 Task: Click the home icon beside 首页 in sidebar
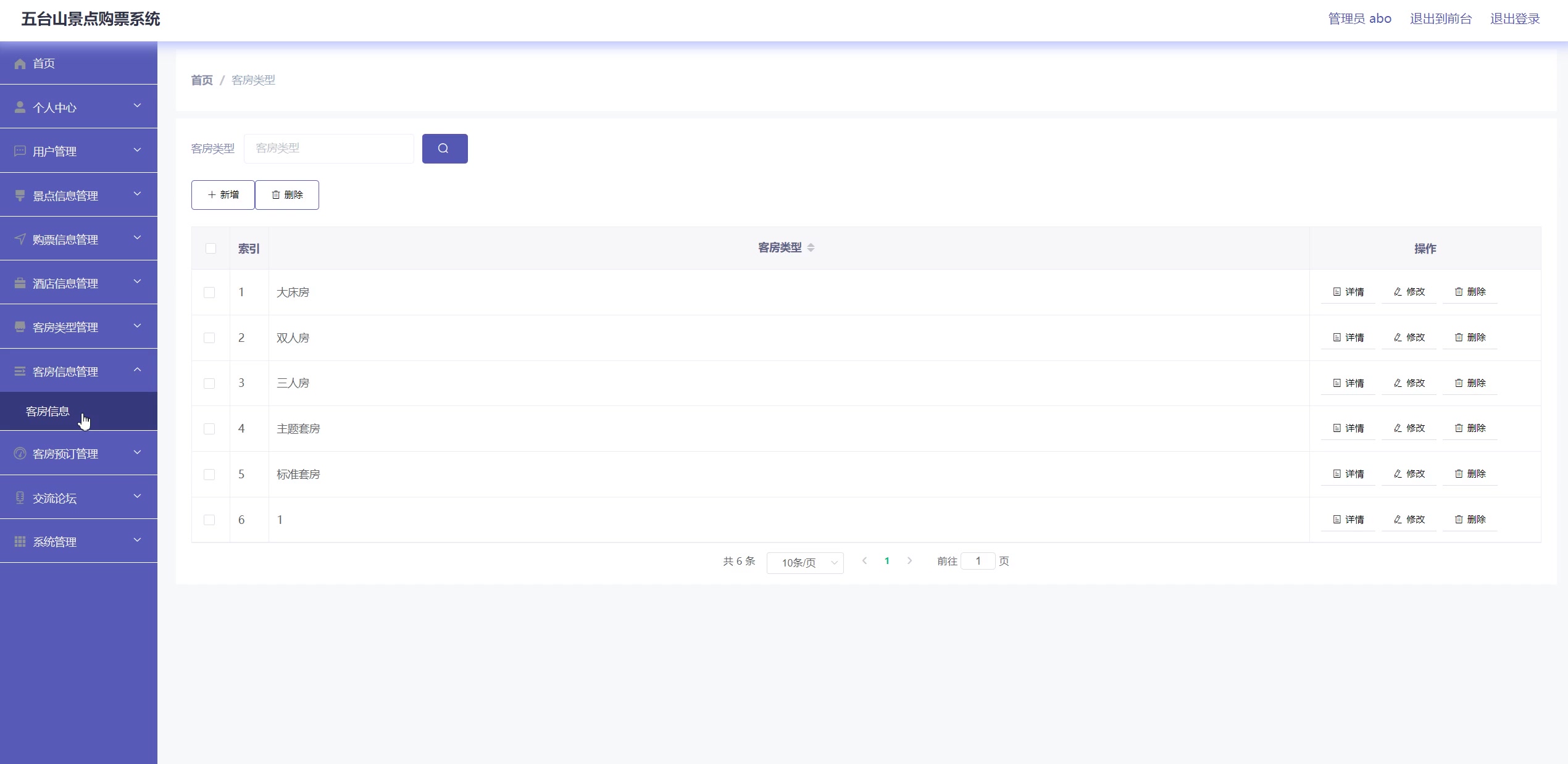[x=20, y=64]
